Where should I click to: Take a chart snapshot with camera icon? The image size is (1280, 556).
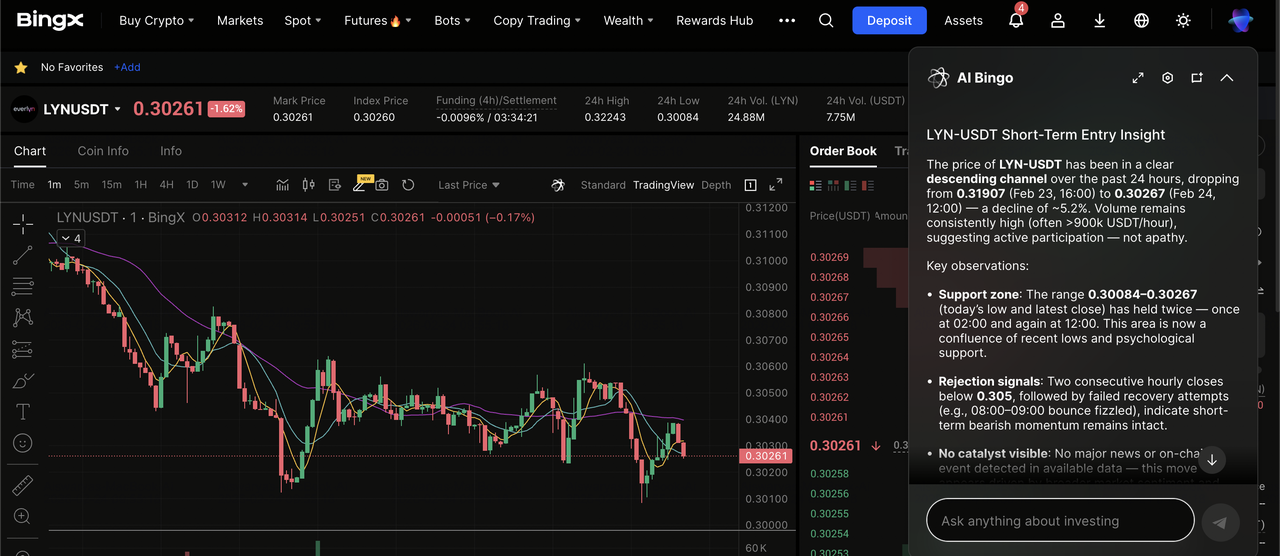pyautogui.click(x=382, y=185)
